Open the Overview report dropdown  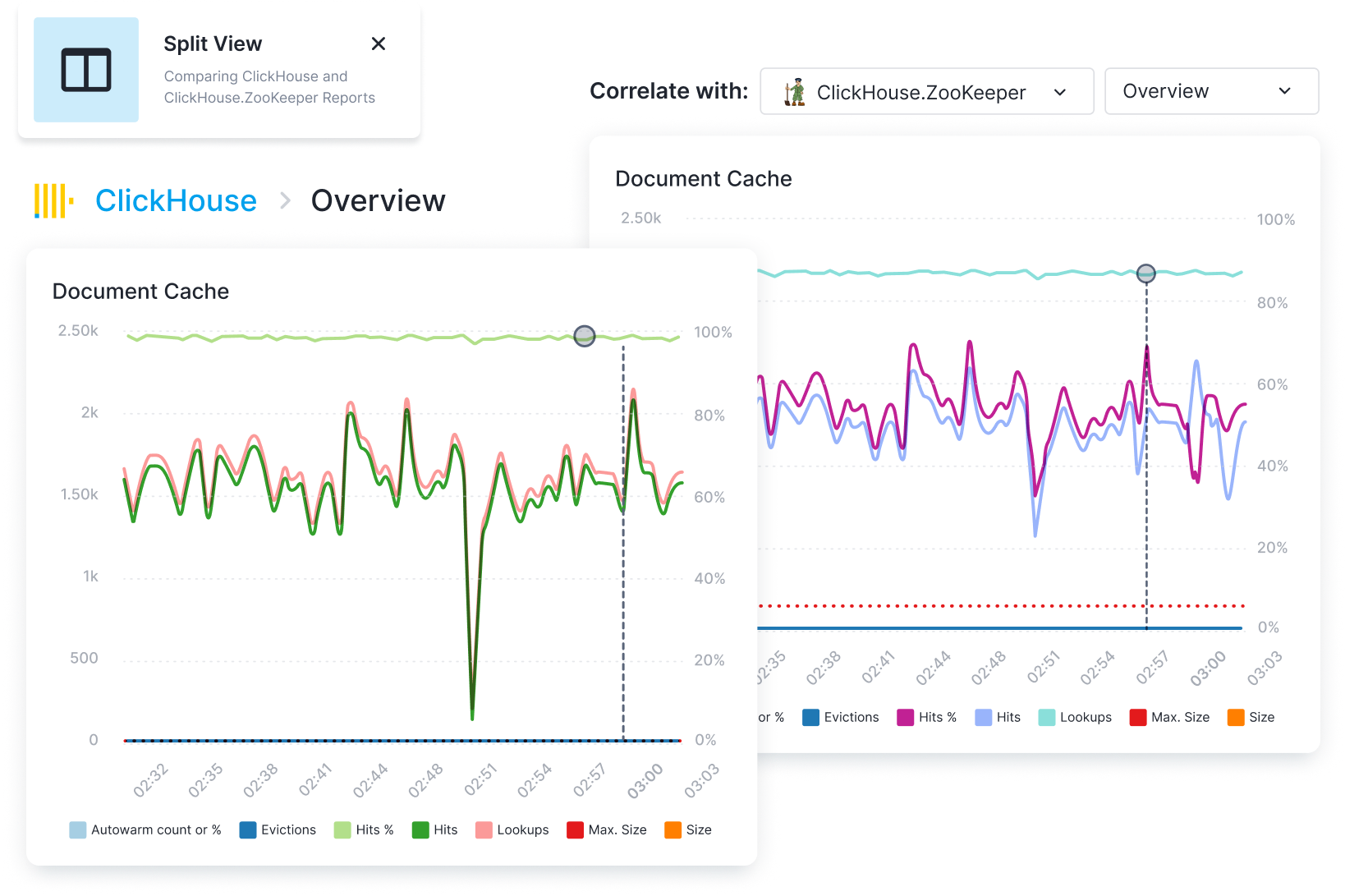point(1211,91)
